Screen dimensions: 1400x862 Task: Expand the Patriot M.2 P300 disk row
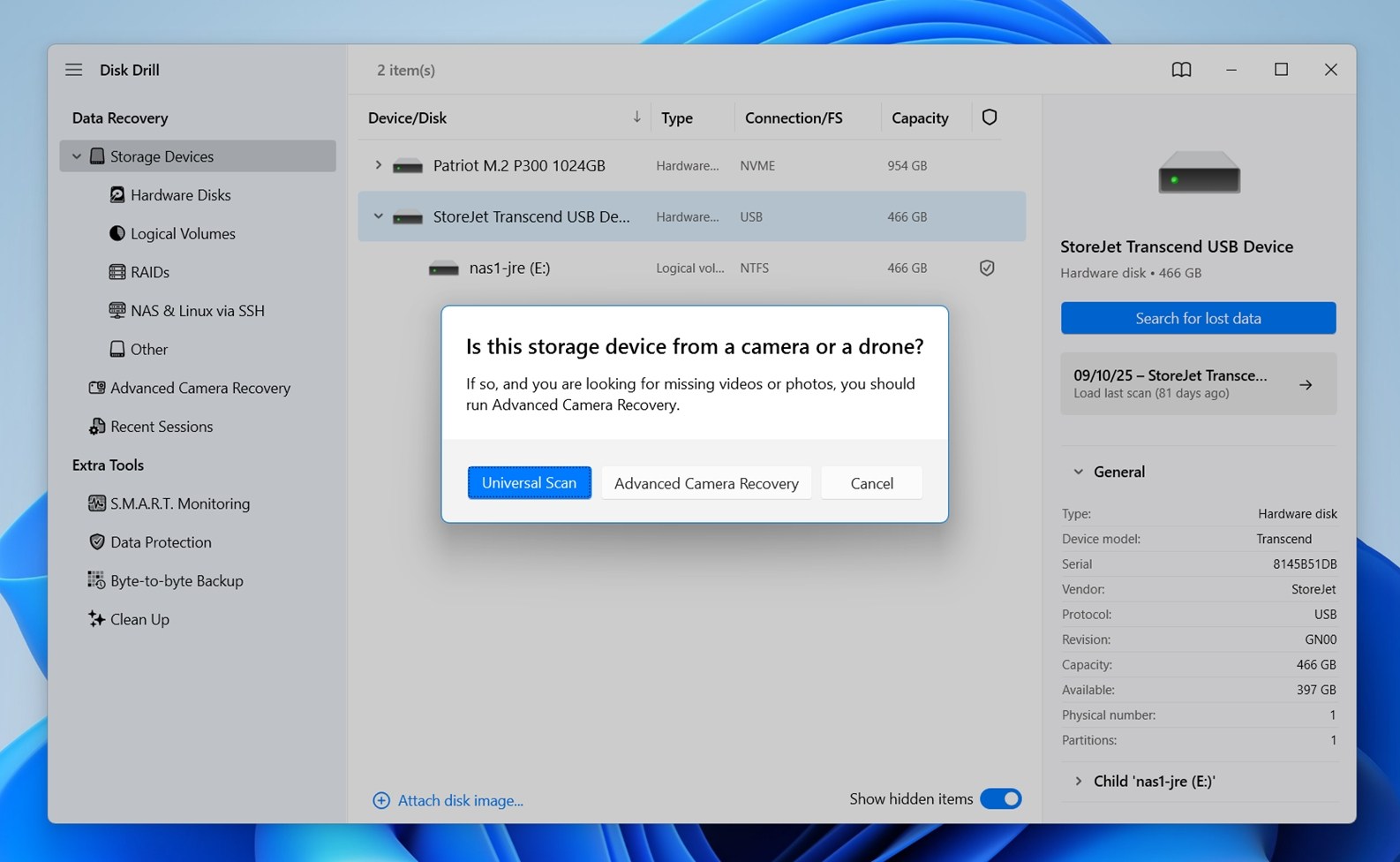coord(378,165)
